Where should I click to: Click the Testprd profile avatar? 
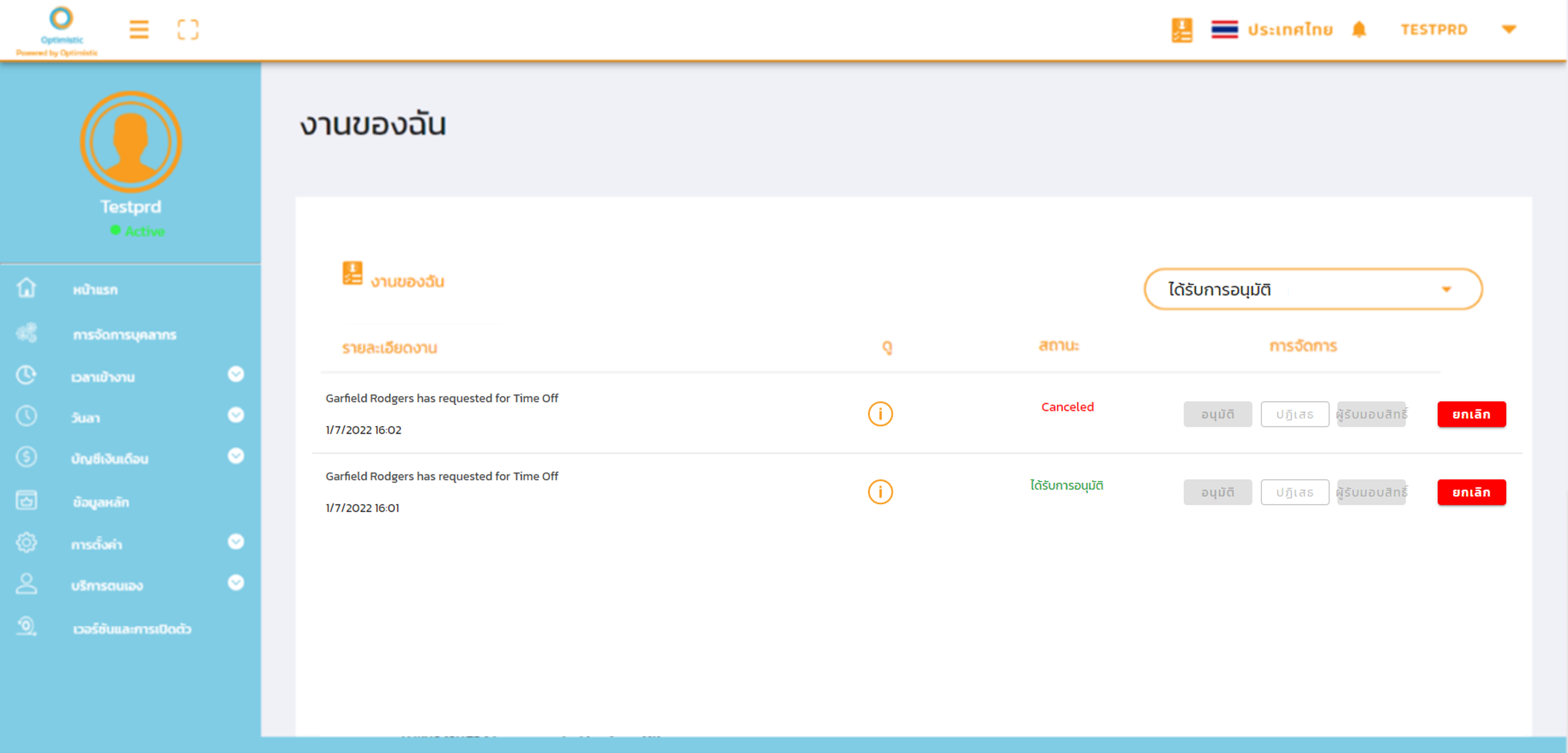131,141
